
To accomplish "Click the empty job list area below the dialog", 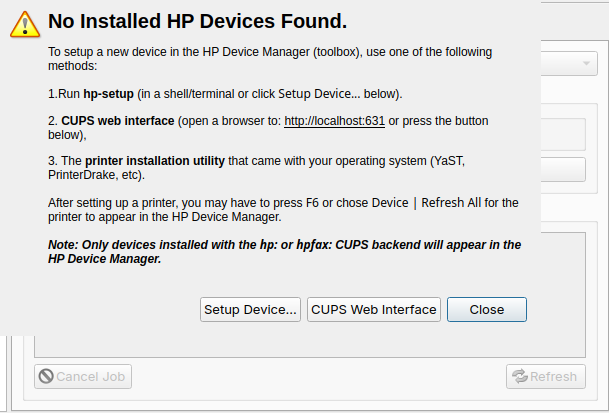I will (x=300, y=345).
